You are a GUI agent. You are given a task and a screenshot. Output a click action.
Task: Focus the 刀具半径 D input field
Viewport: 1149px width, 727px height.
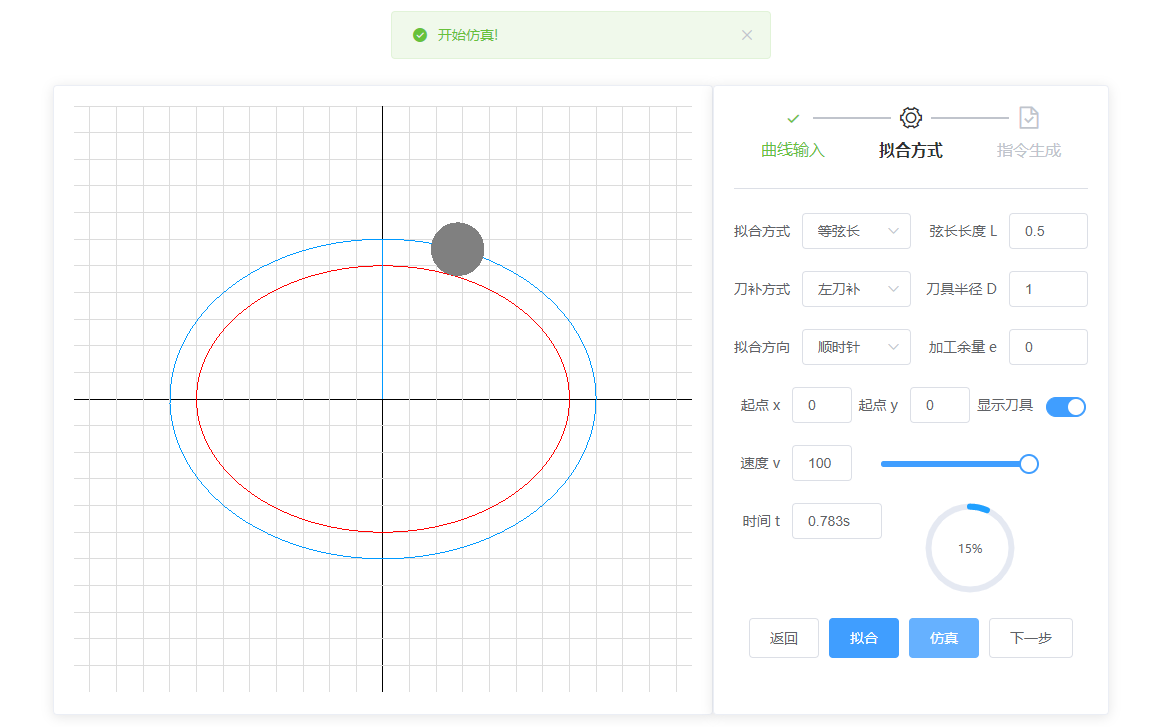tap(1047, 289)
